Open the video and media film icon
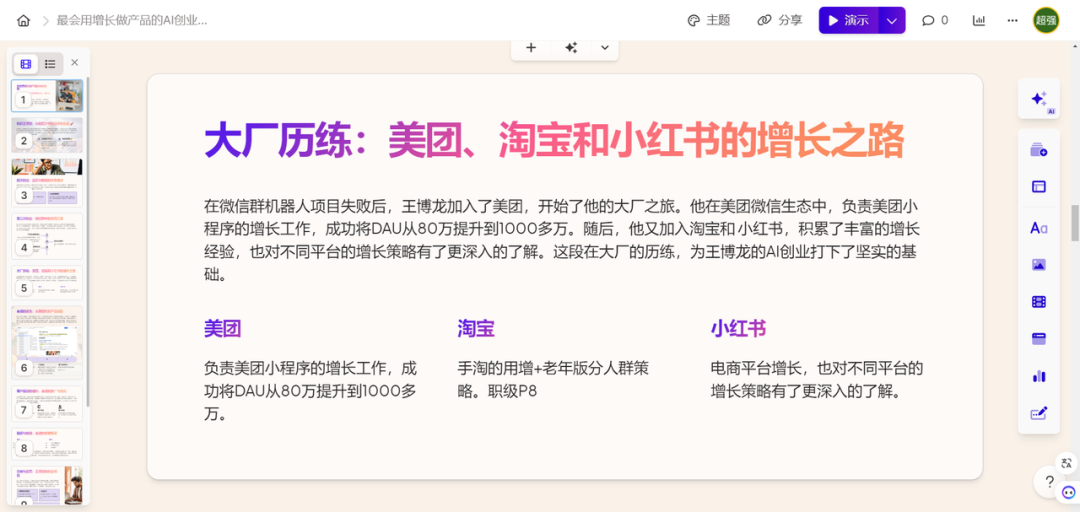The image size is (1080, 512). [1039, 302]
